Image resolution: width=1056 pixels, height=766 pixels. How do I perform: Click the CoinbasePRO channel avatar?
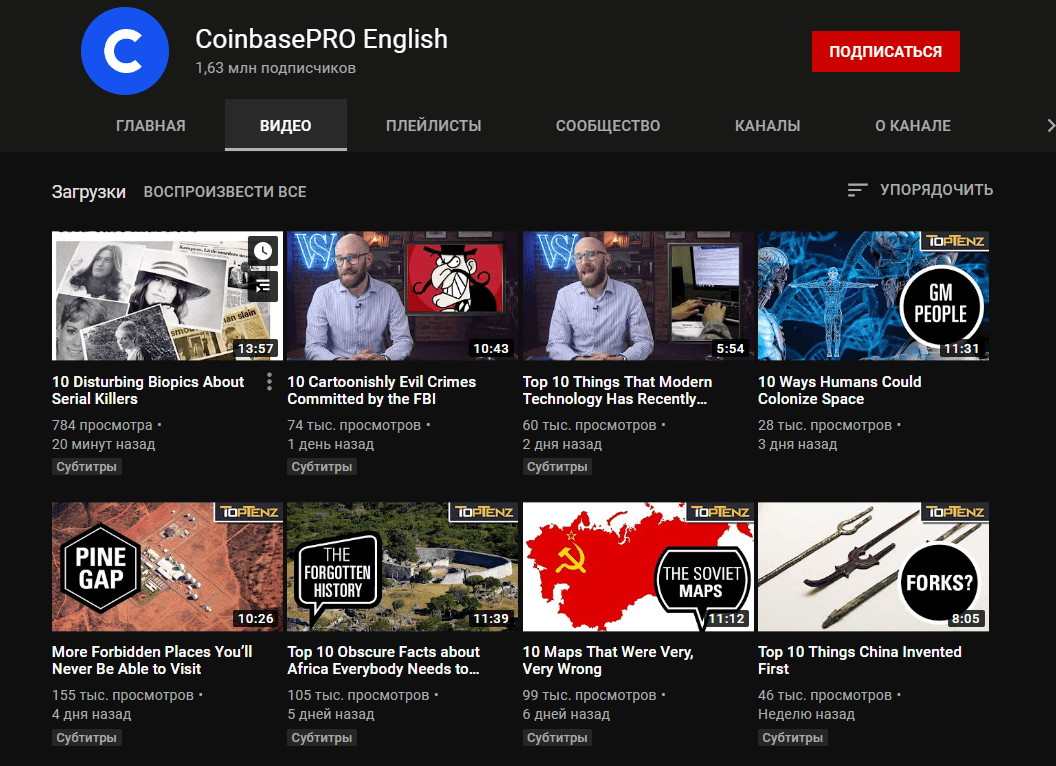(x=125, y=51)
